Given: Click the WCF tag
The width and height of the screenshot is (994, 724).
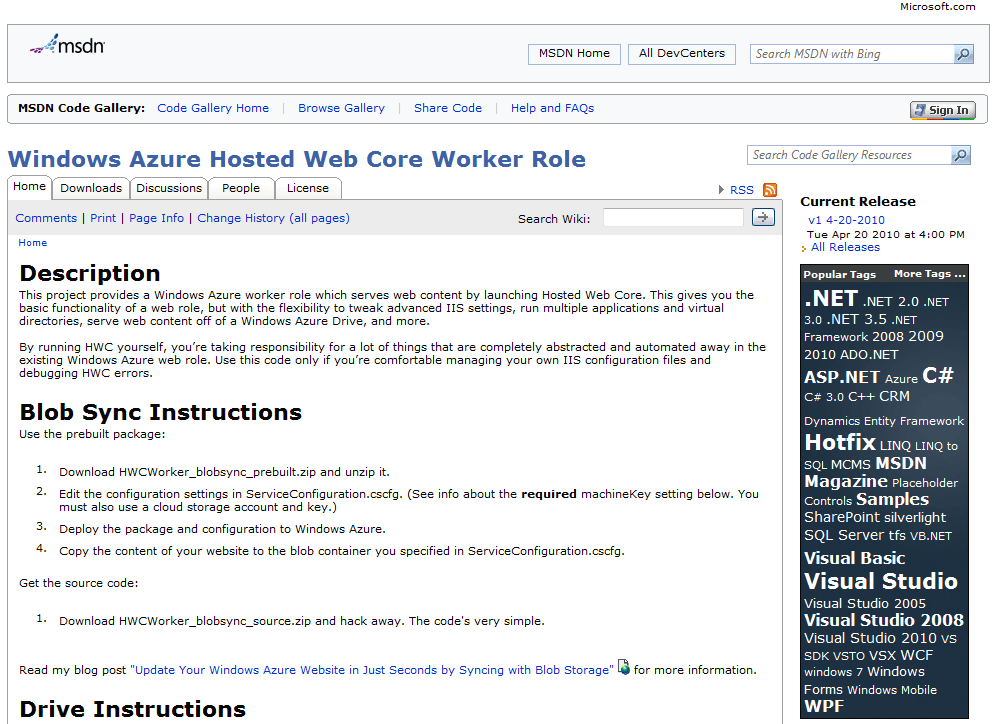Looking at the screenshot, I should click(917, 655).
